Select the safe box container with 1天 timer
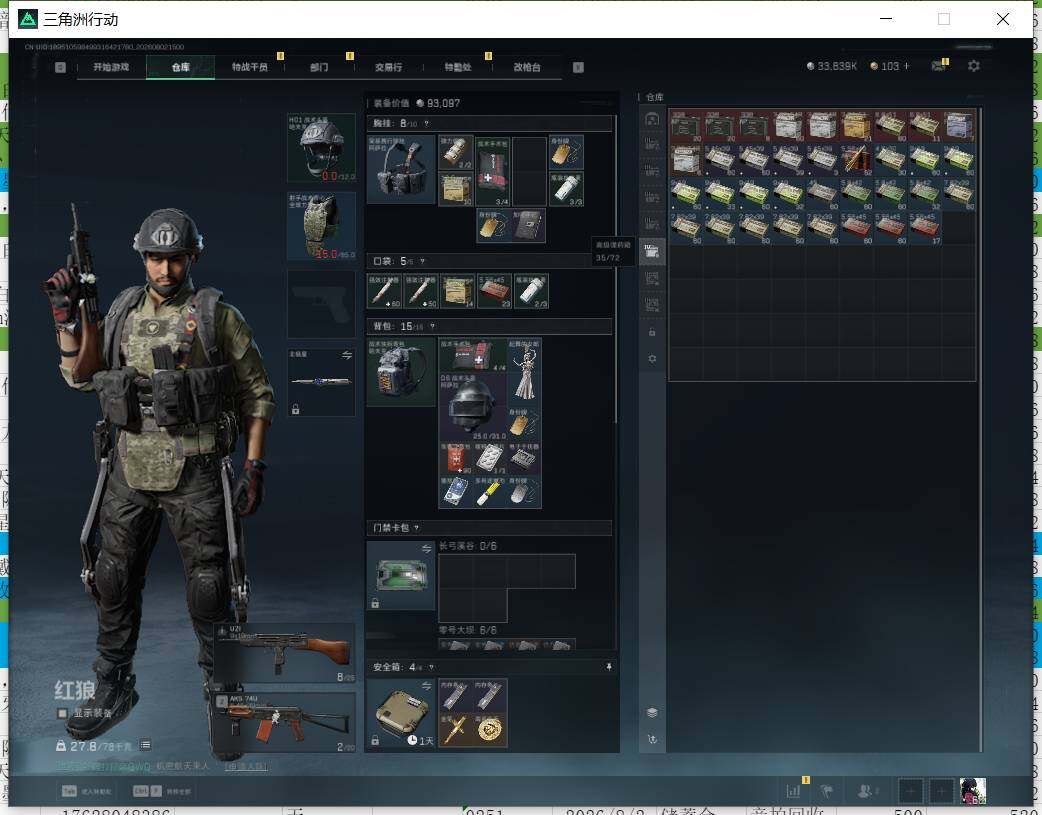 click(401, 713)
